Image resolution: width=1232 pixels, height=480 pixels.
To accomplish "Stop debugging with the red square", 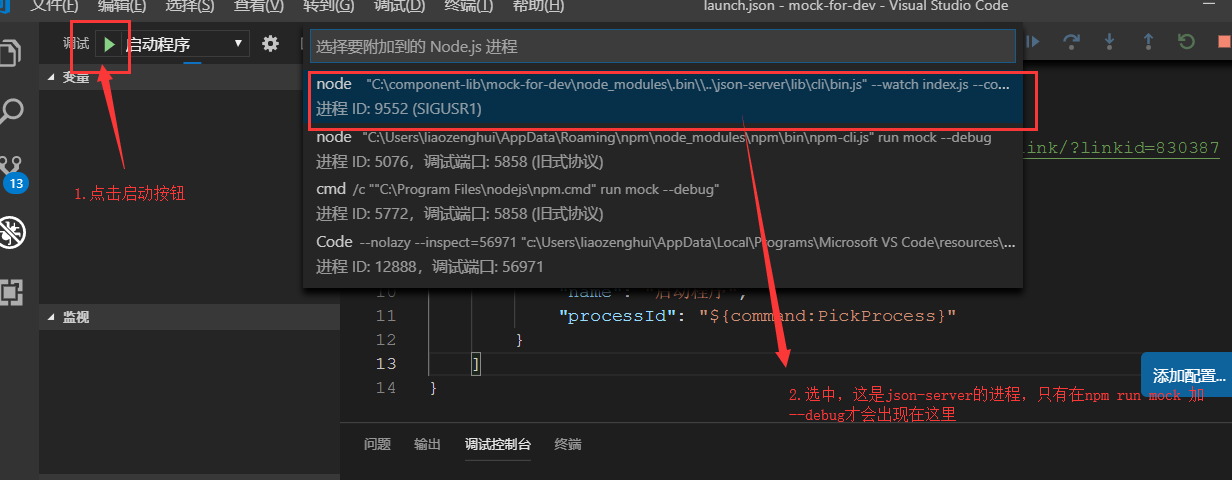I will tap(1224, 42).
